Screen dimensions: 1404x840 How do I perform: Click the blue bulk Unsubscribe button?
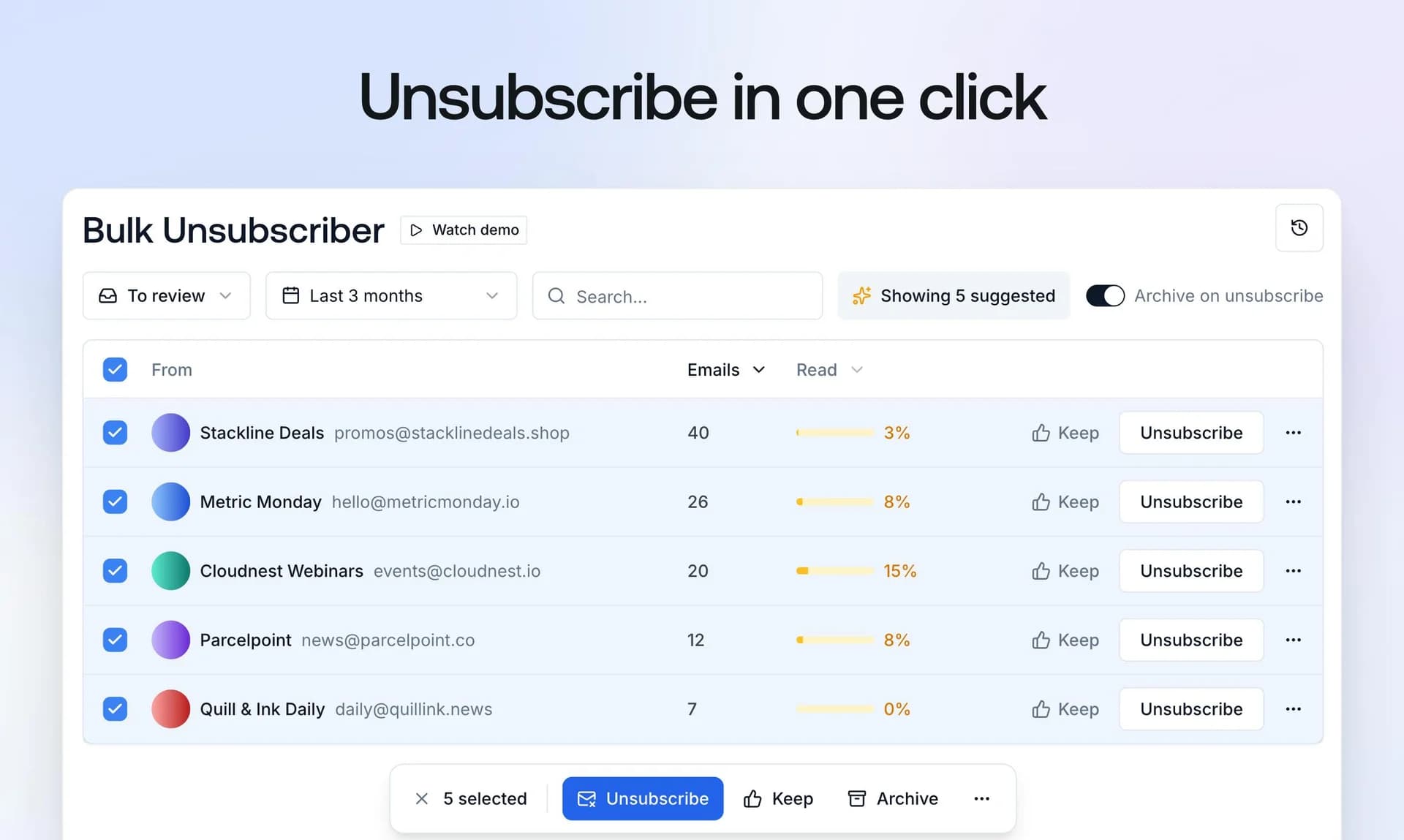point(643,799)
